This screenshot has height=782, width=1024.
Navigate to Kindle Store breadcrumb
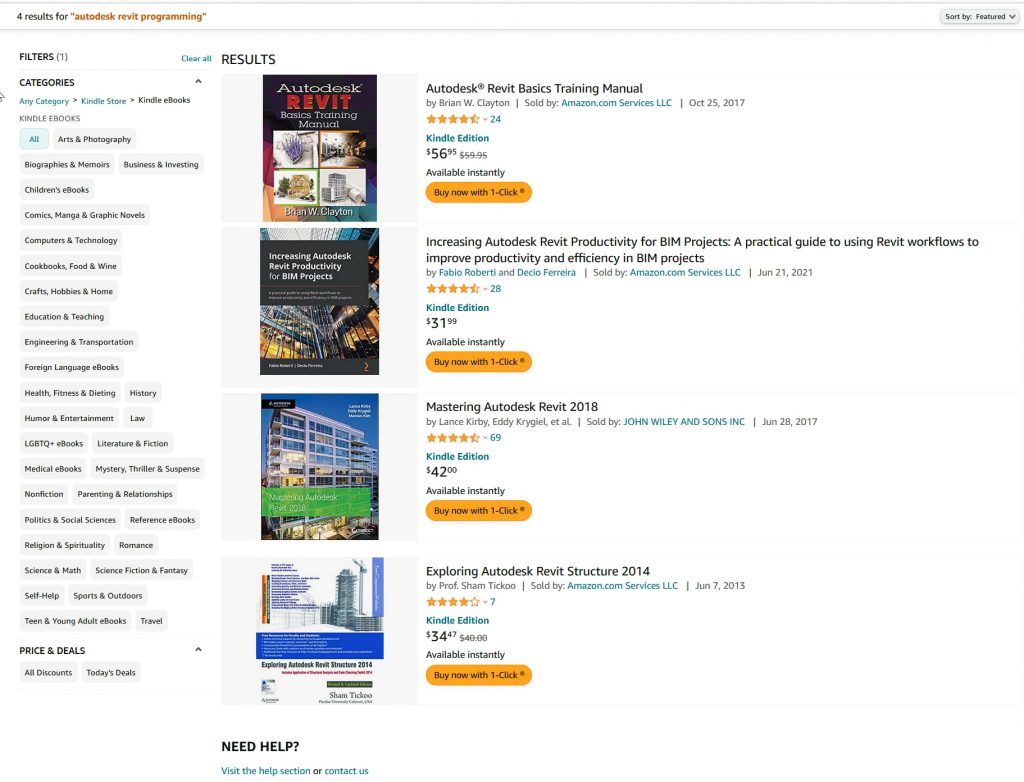104,100
